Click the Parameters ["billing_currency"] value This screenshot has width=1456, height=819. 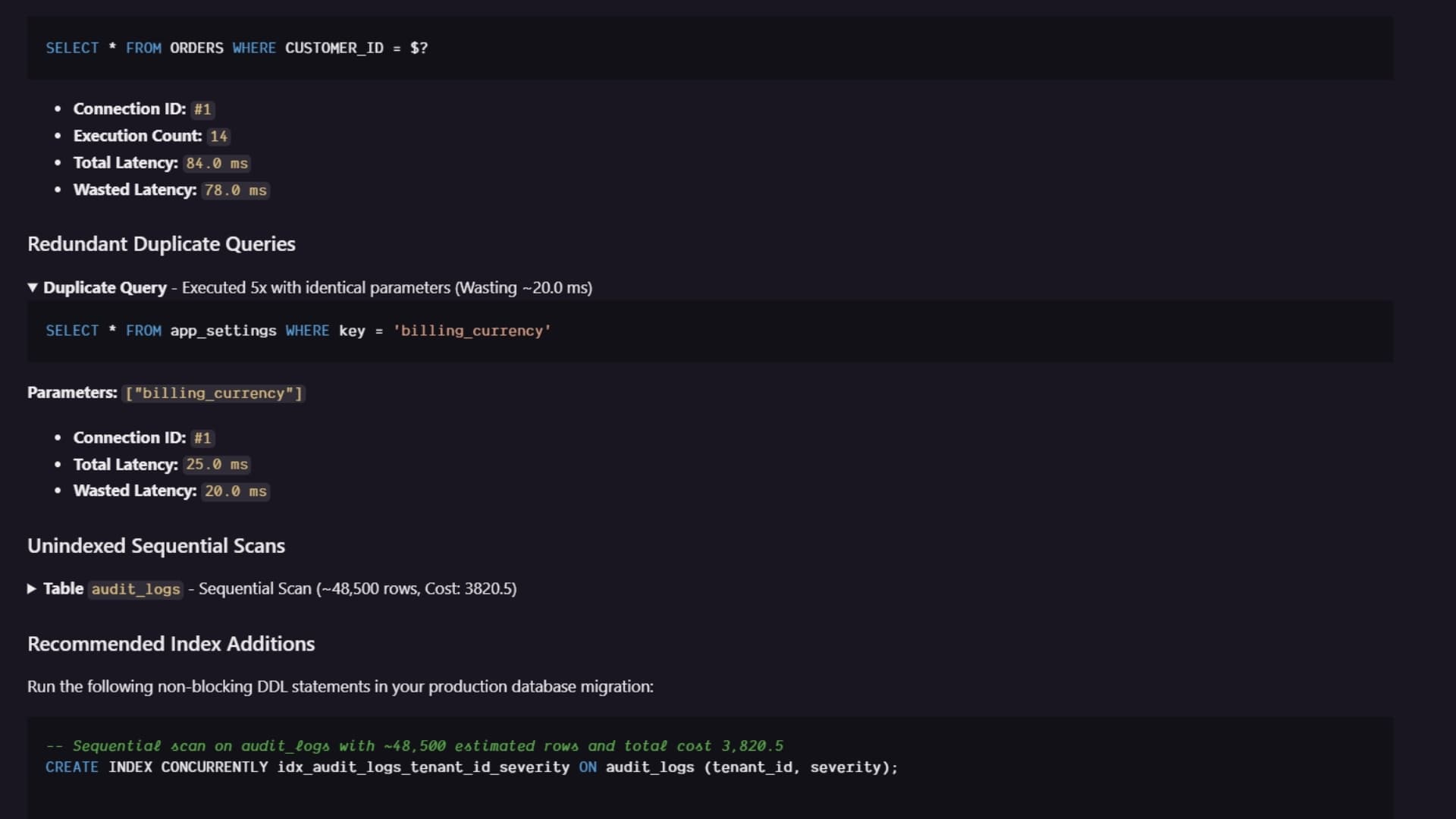click(214, 394)
